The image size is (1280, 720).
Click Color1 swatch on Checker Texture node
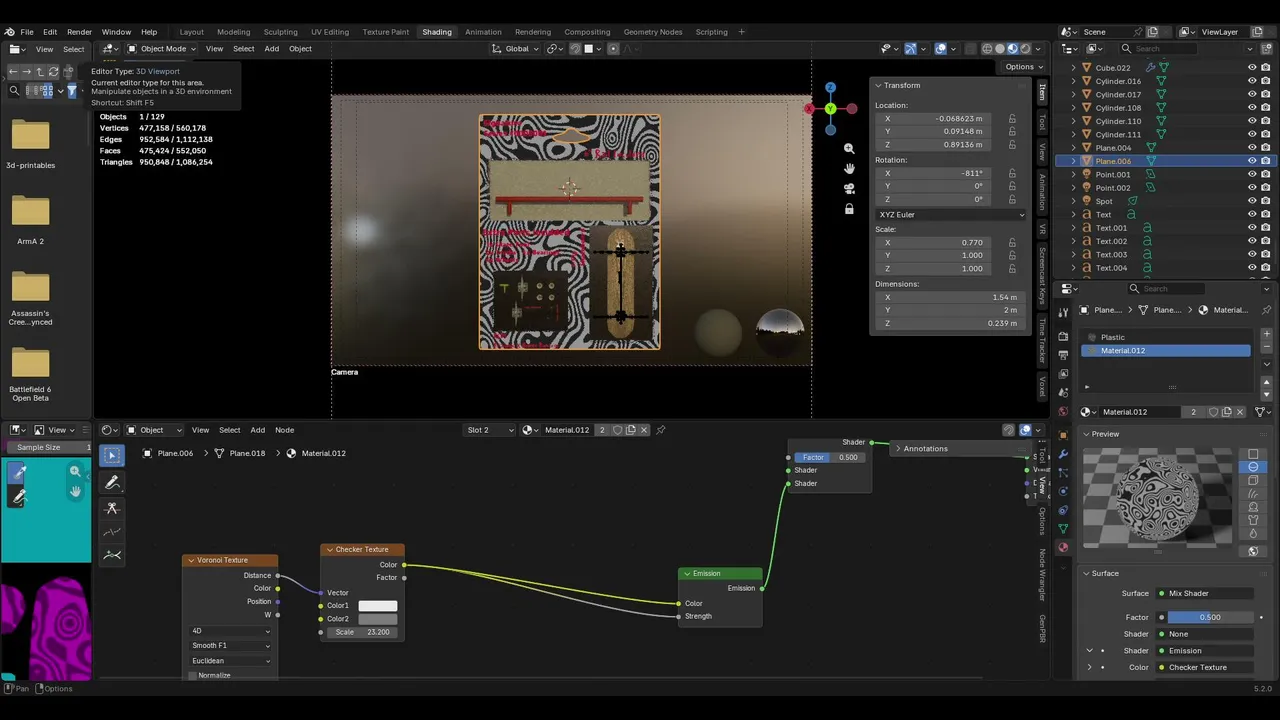pos(378,606)
